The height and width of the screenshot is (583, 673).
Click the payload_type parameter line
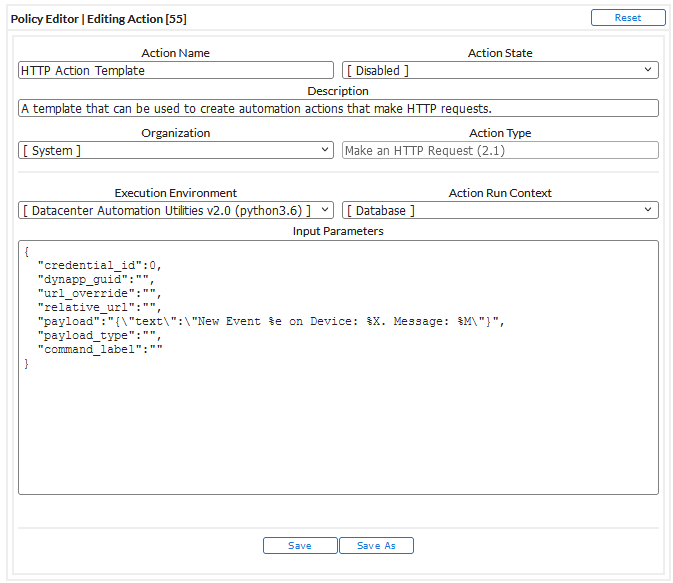[99, 336]
